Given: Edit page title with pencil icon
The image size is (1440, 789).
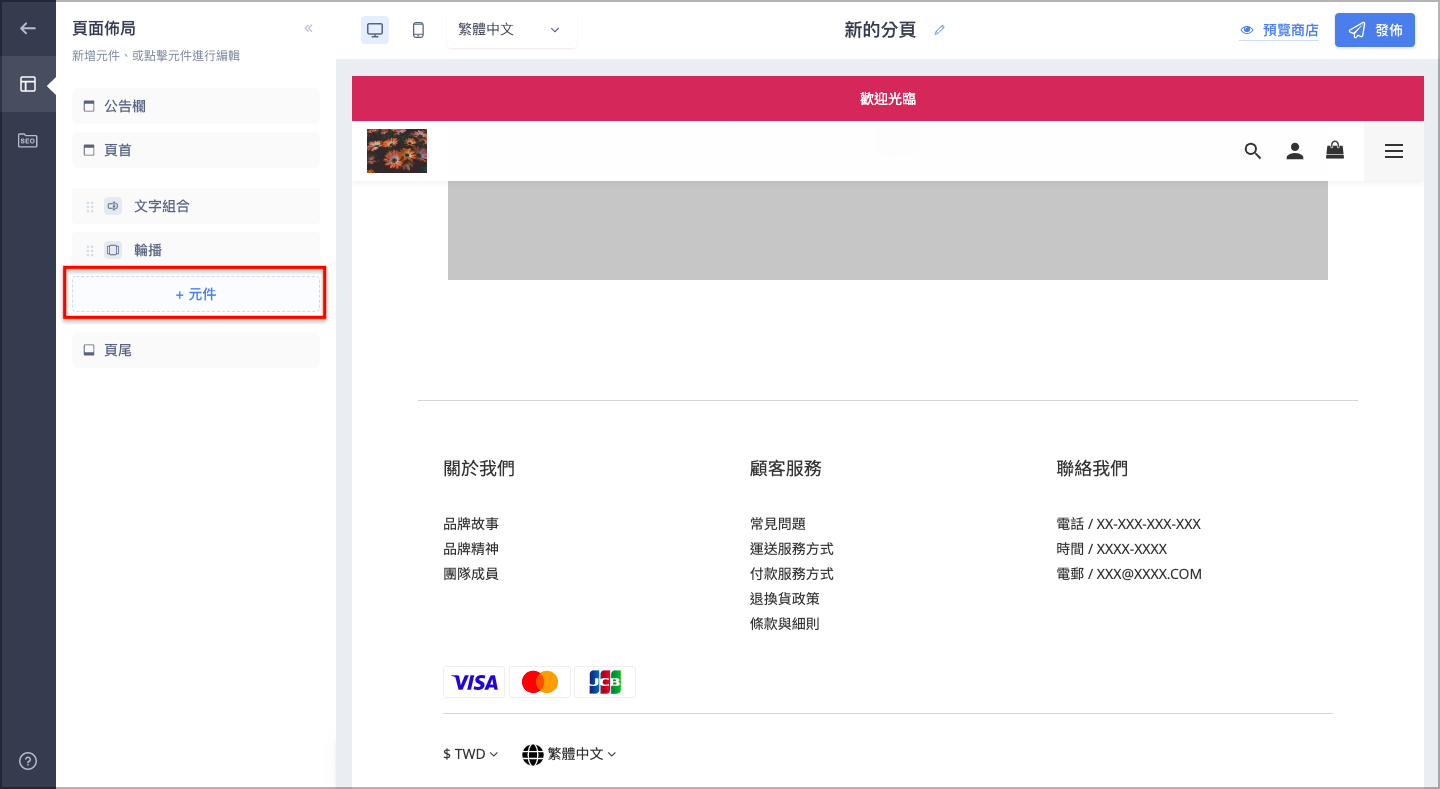Looking at the screenshot, I should (x=939, y=30).
